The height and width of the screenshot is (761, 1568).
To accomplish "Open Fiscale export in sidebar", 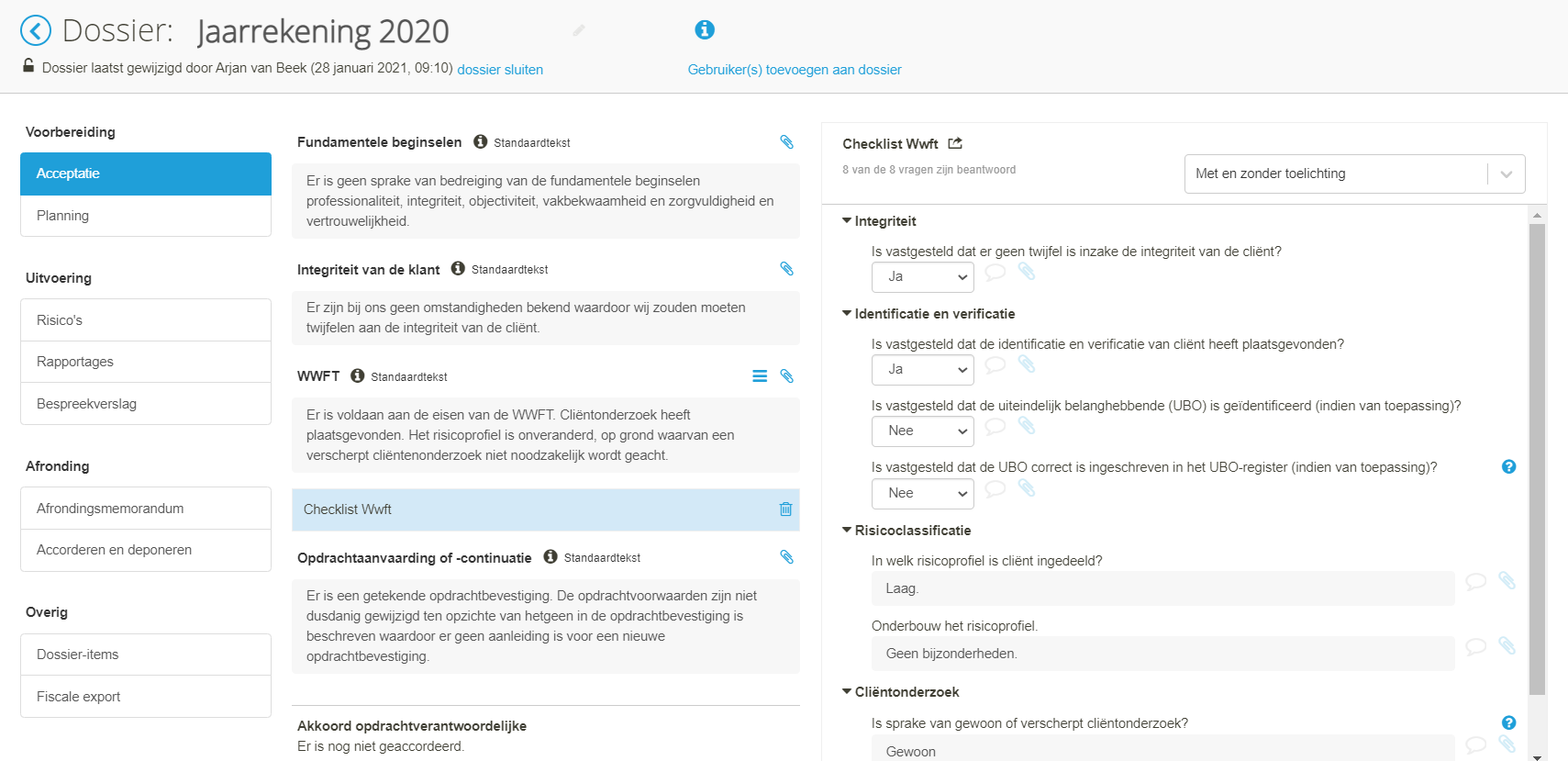I will 146,697.
